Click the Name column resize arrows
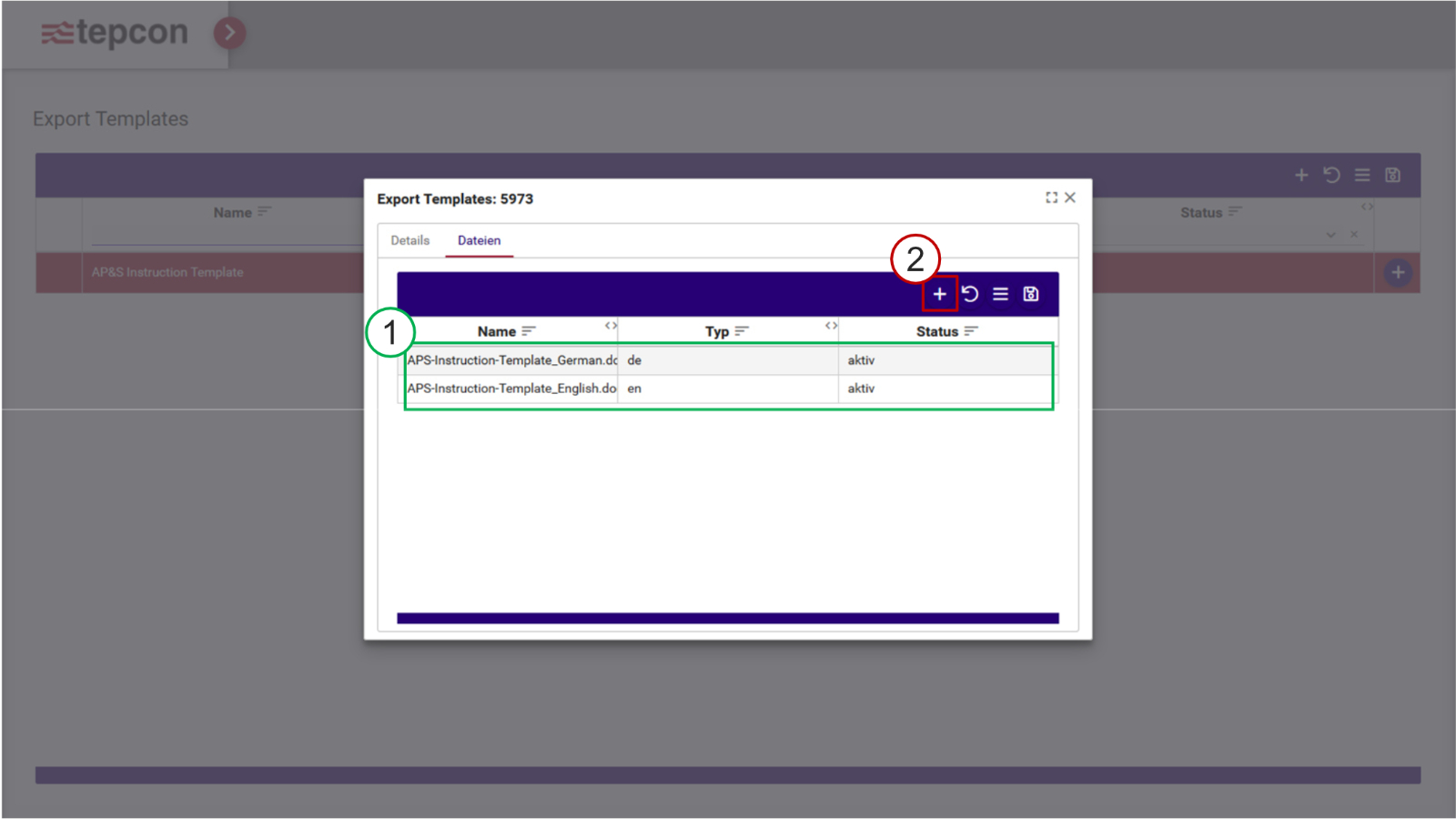Image resolution: width=1456 pixels, height=819 pixels. click(611, 325)
